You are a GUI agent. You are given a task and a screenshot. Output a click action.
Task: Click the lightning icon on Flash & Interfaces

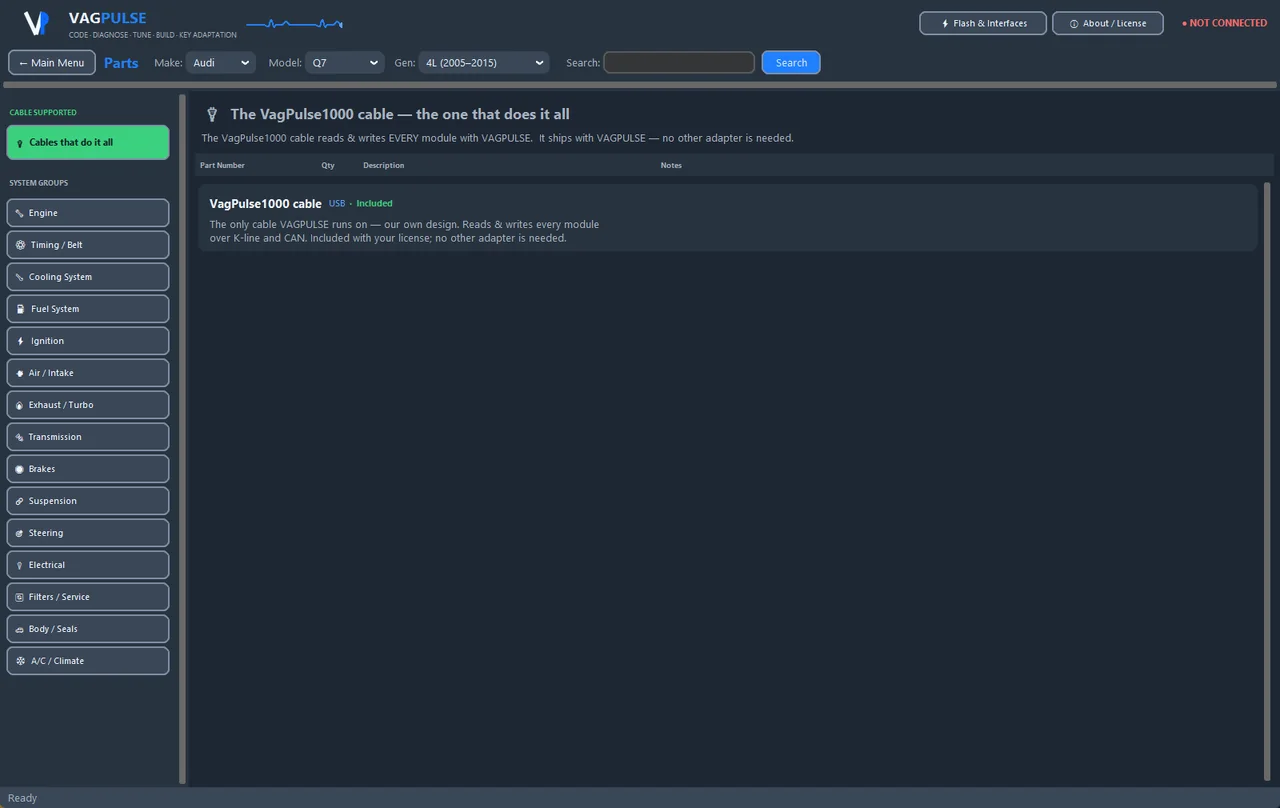(x=945, y=24)
